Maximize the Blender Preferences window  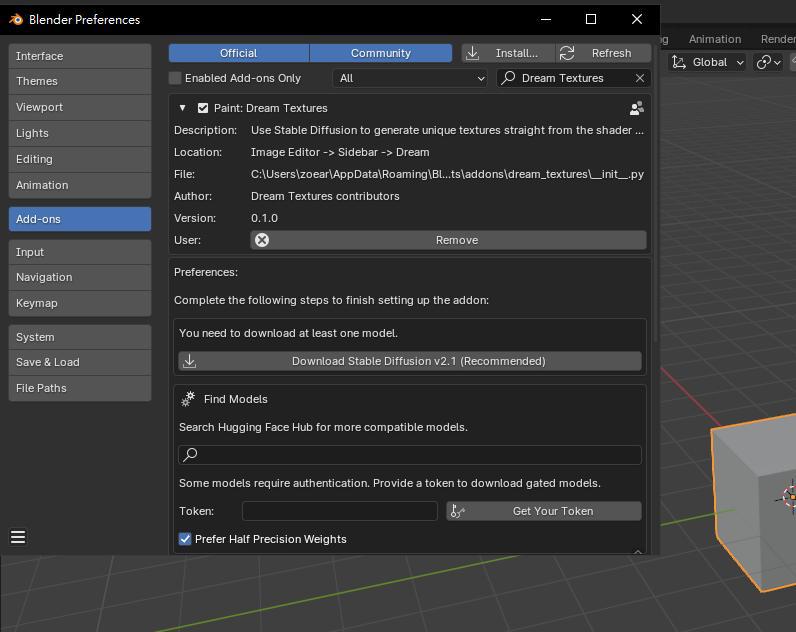point(591,19)
